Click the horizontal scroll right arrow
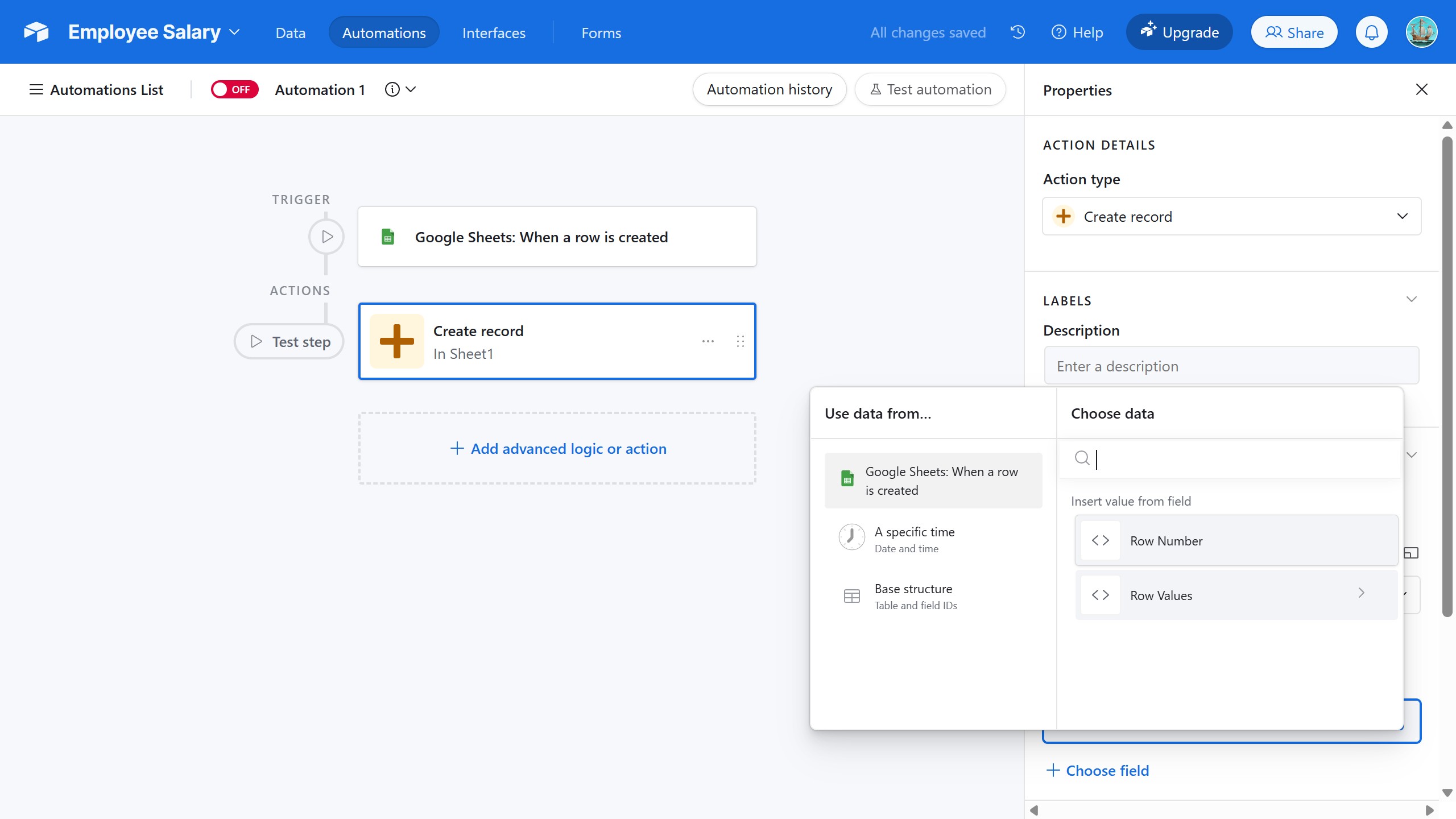1456x819 pixels. coord(1430,810)
